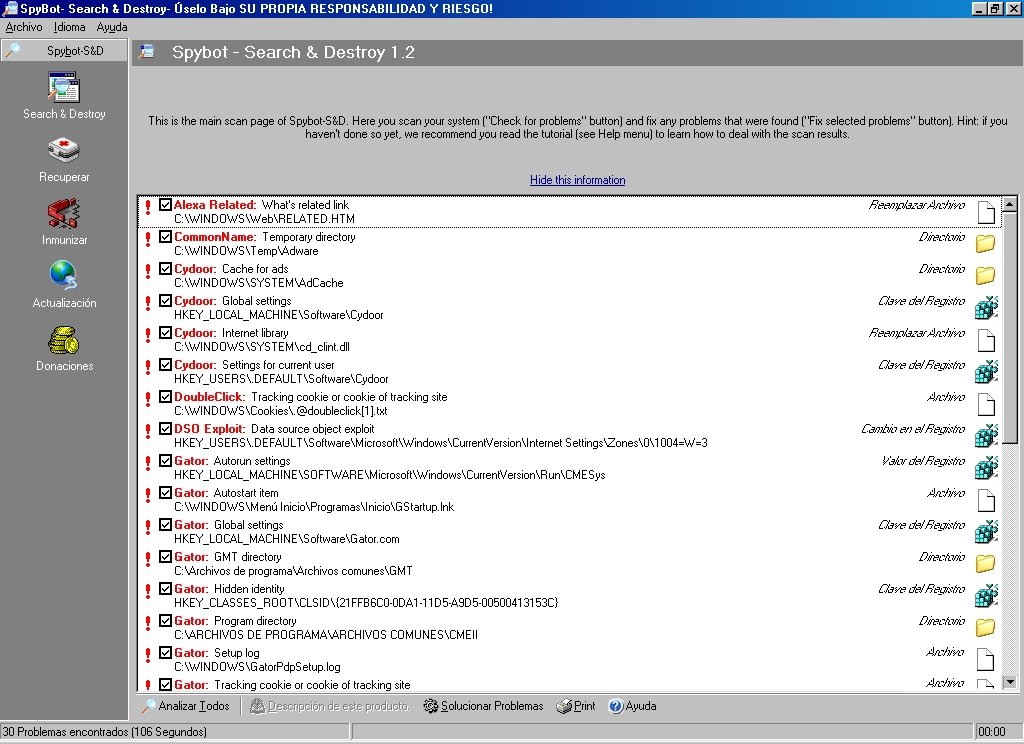Click the red exclamation mark beside Alexa Related
The image size is (1024, 744).
[x=148, y=206]
